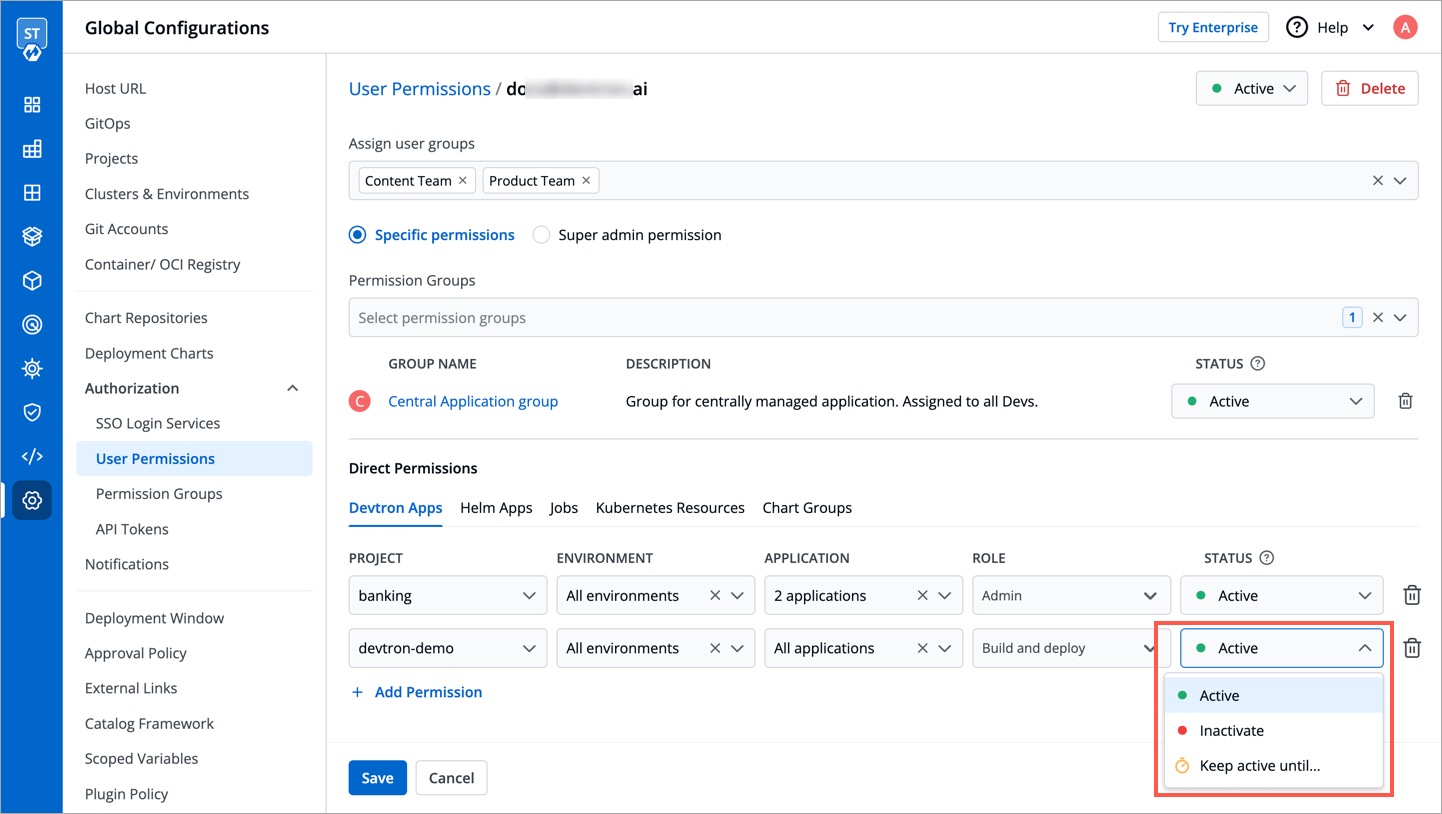This screenshot has height=814, width=1442.
Task: Collapse devtron-demo row status dropdown
Action: point(1282,648)
